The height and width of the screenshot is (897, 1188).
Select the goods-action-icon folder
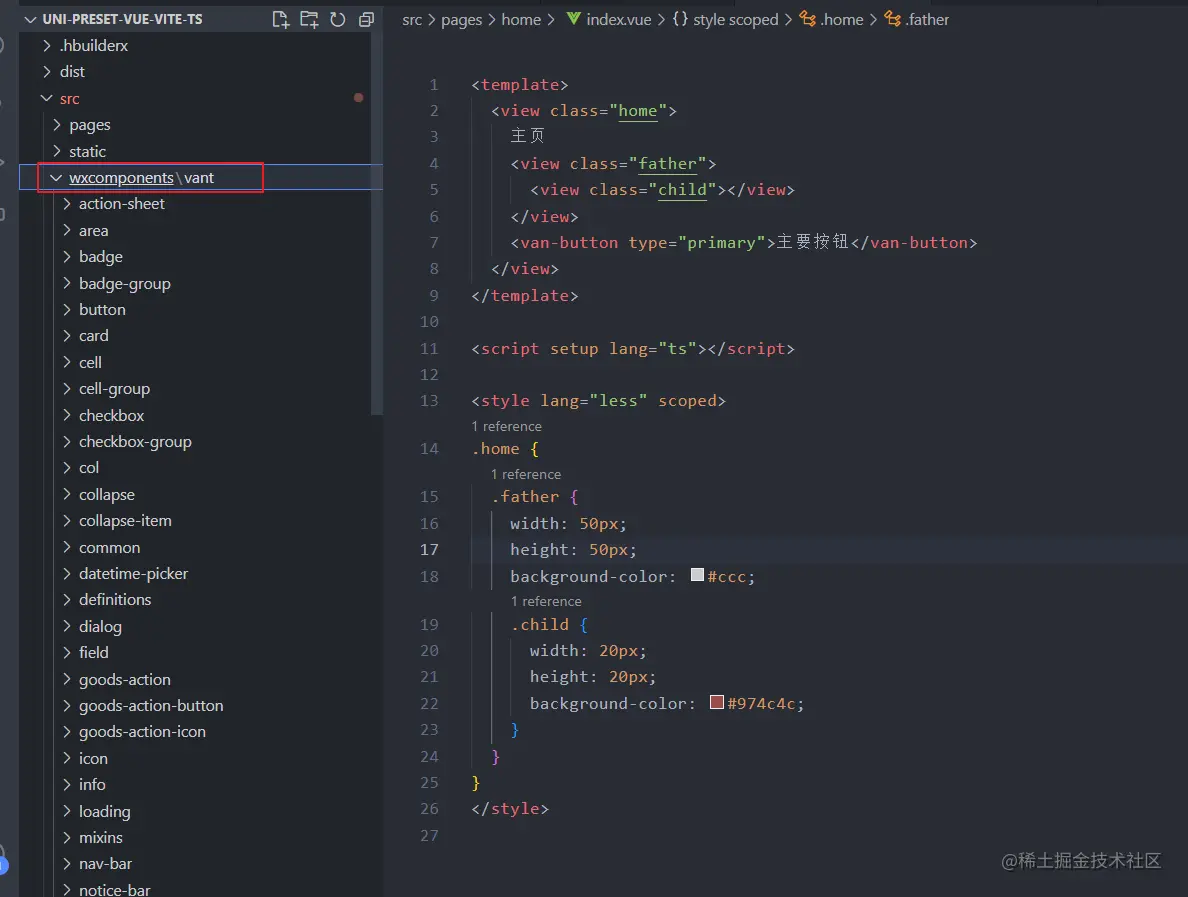pyautogui.click(x=142, y=732)
